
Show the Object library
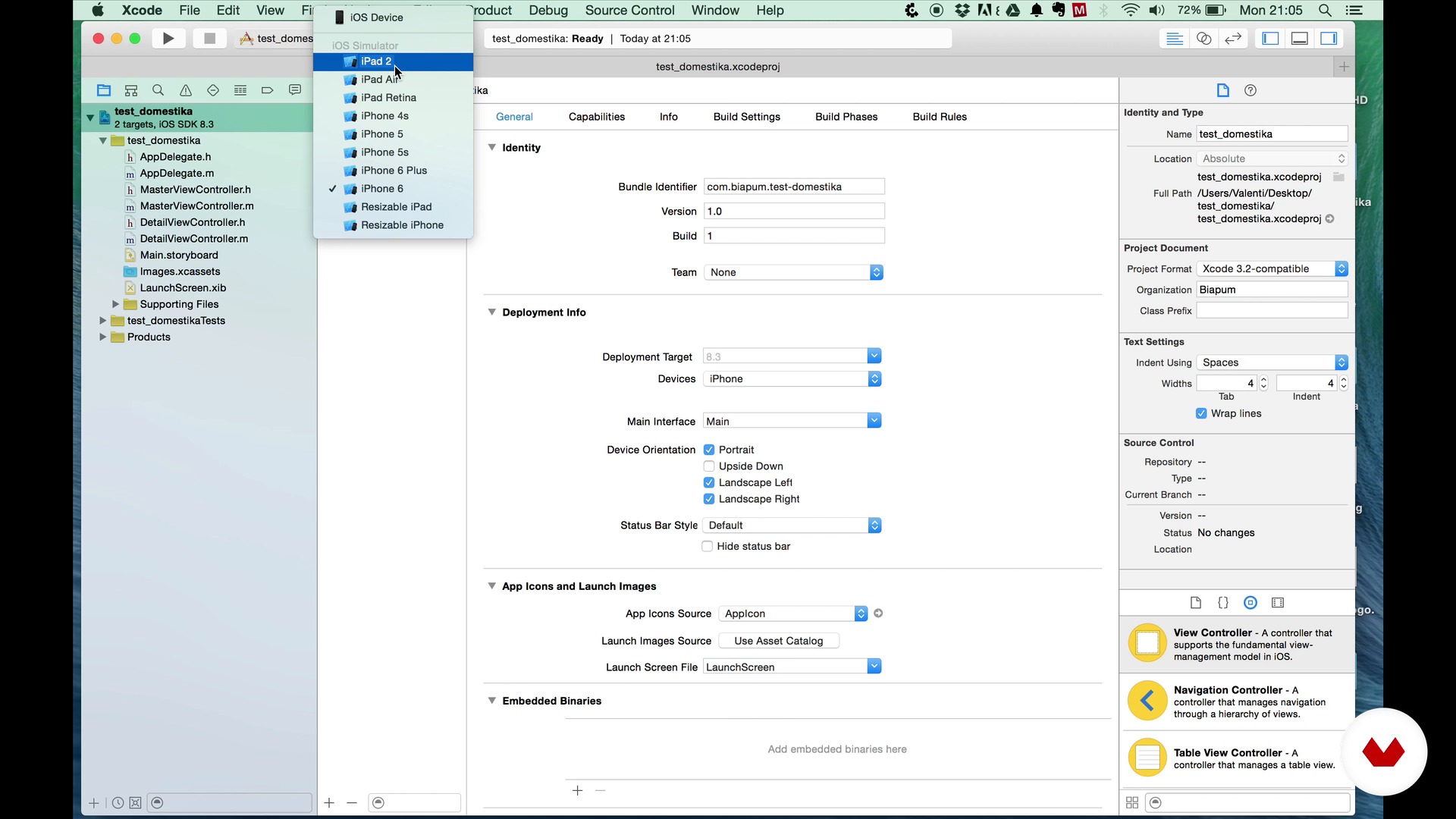point(1250,603)
